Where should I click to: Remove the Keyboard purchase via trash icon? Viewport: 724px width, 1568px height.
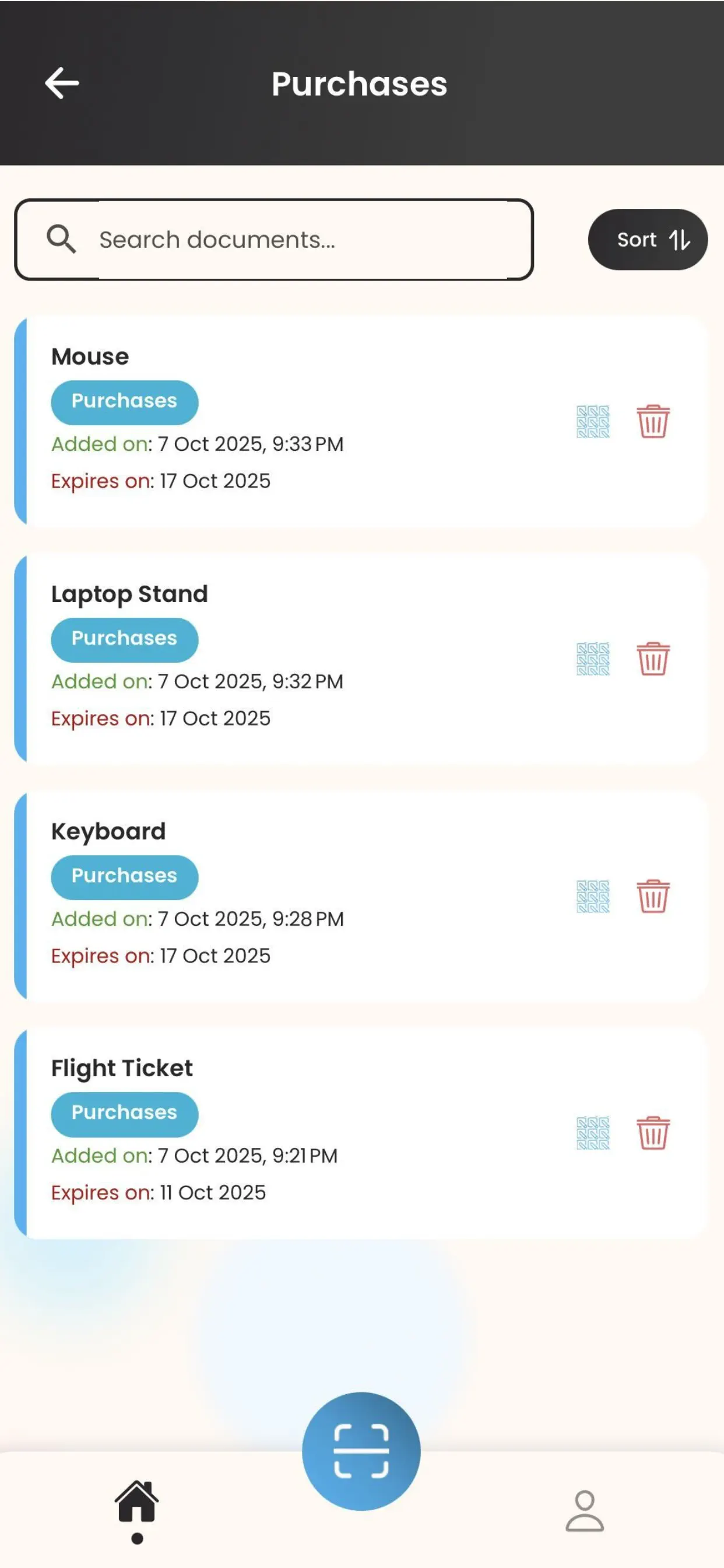[x=653, y=896]
